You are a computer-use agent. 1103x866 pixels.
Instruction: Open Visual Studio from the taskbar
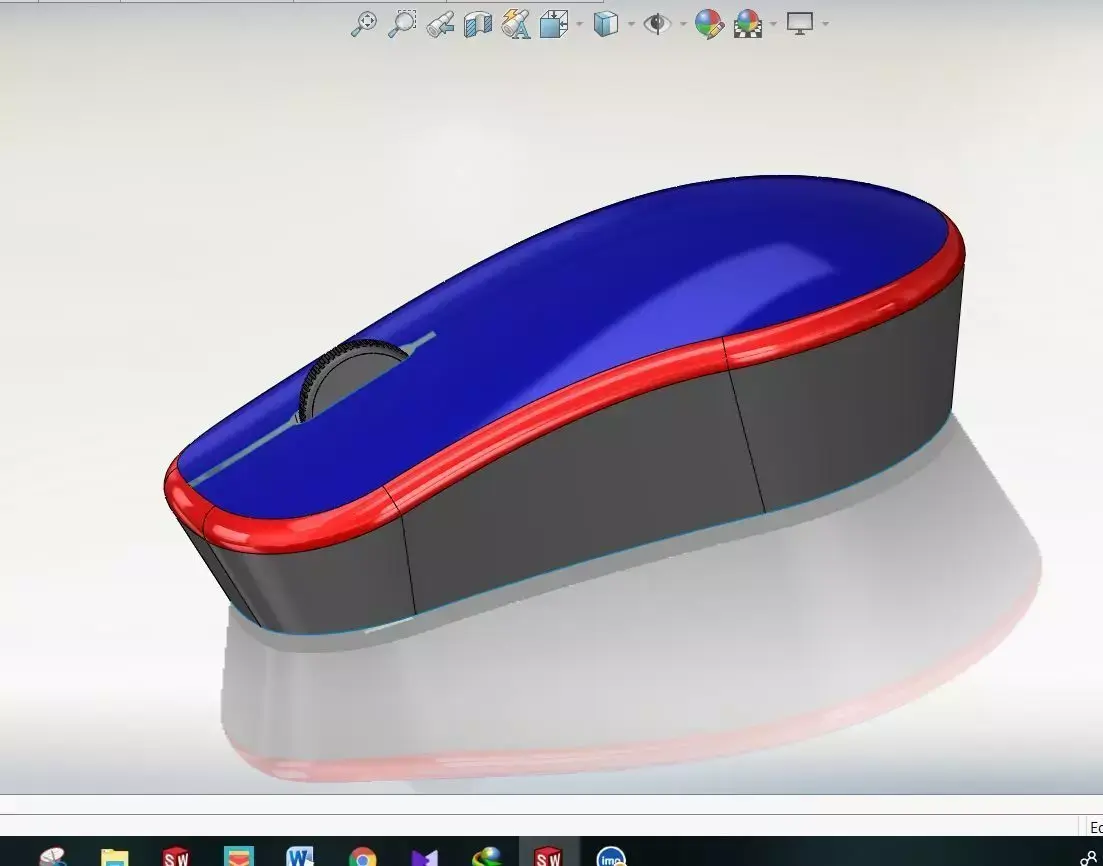click(x=424, y=857)
